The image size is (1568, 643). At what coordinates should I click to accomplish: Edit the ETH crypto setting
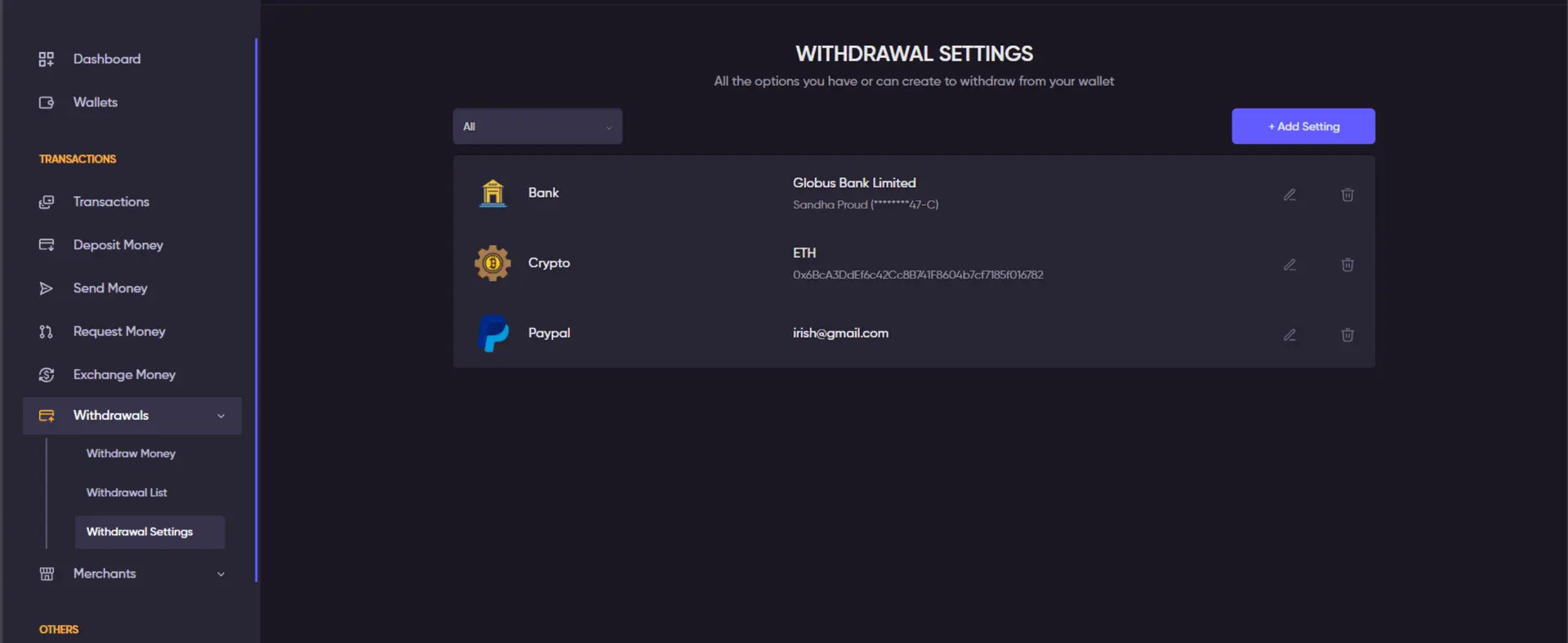coord(1290,265)
